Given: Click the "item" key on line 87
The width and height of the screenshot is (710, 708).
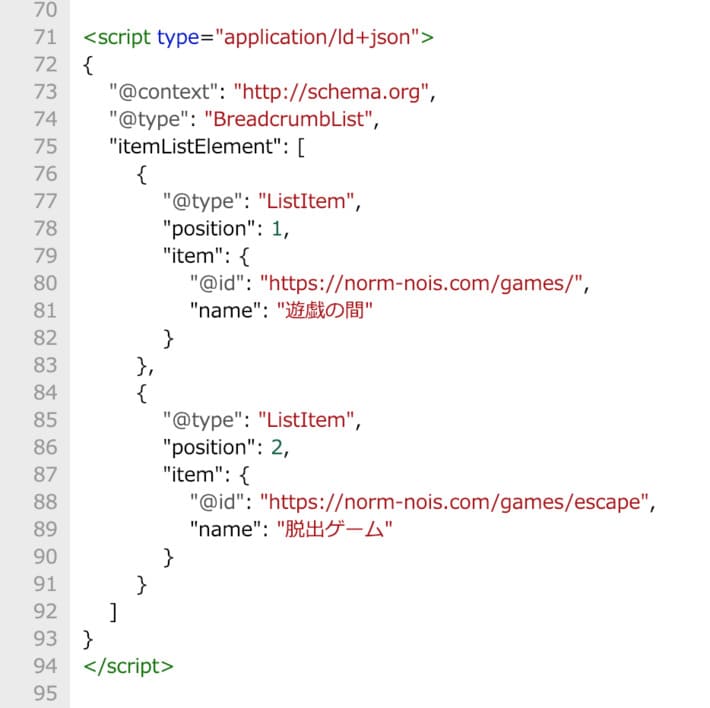Looking at the screenshot, I should (x=192, y=474).
